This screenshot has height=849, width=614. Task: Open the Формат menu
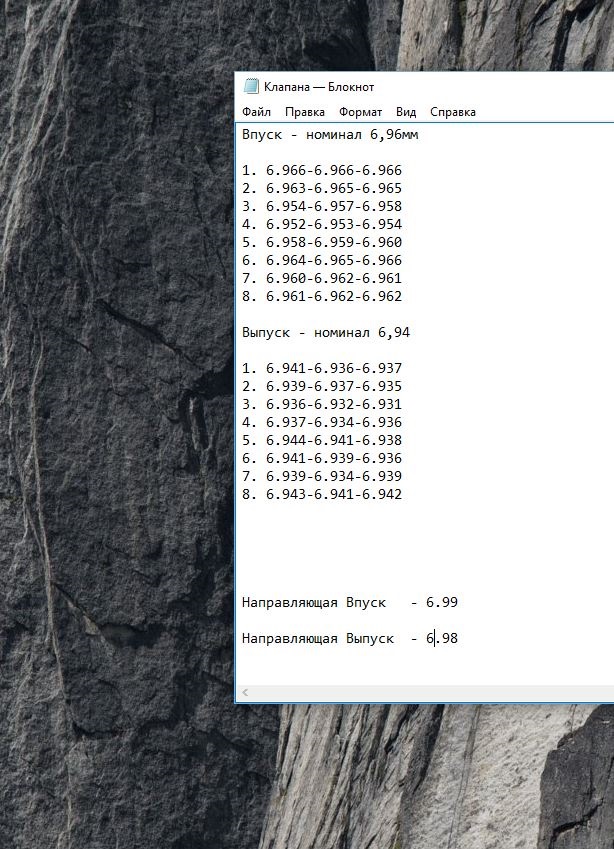pyautogui.click(x=361, y=112)
